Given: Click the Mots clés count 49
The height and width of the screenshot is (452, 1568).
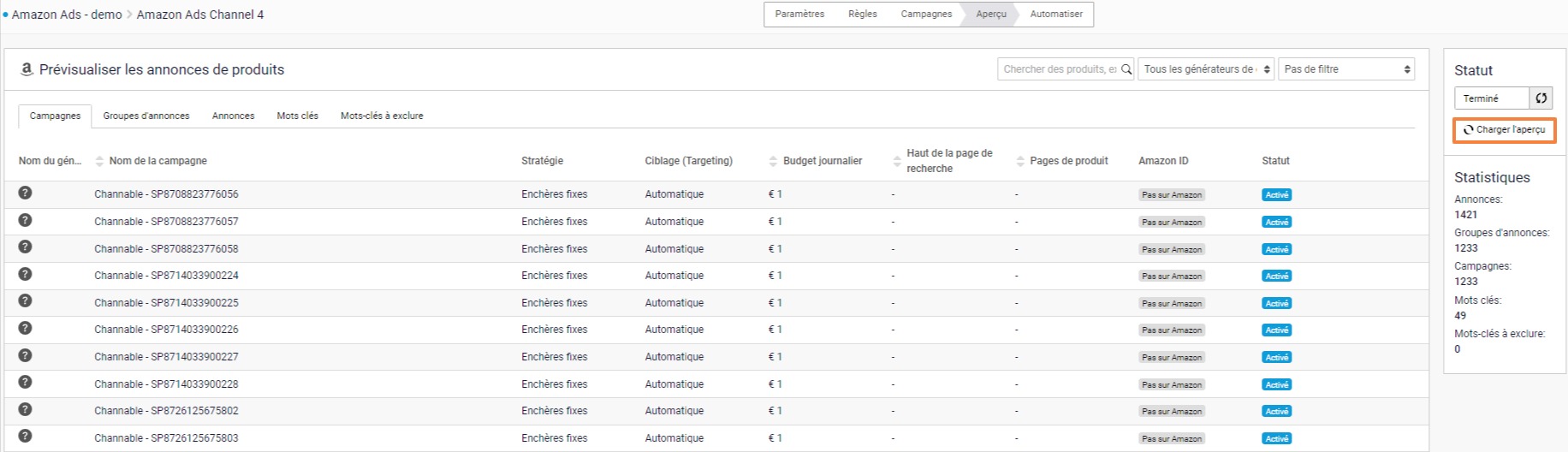Looking at the screenshot, I should click(x=1460, y=316).
